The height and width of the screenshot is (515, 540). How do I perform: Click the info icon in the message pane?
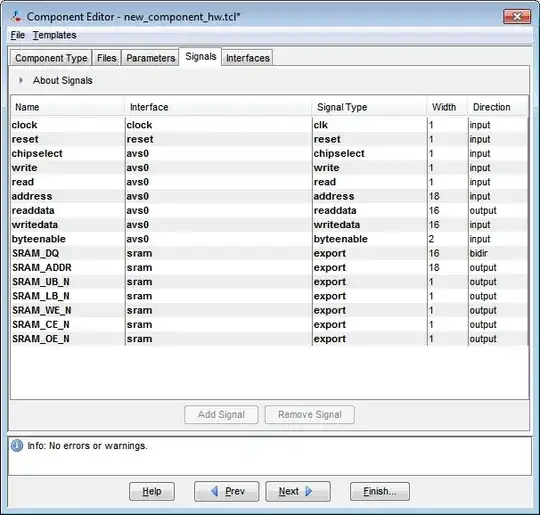tap(17, 445)
